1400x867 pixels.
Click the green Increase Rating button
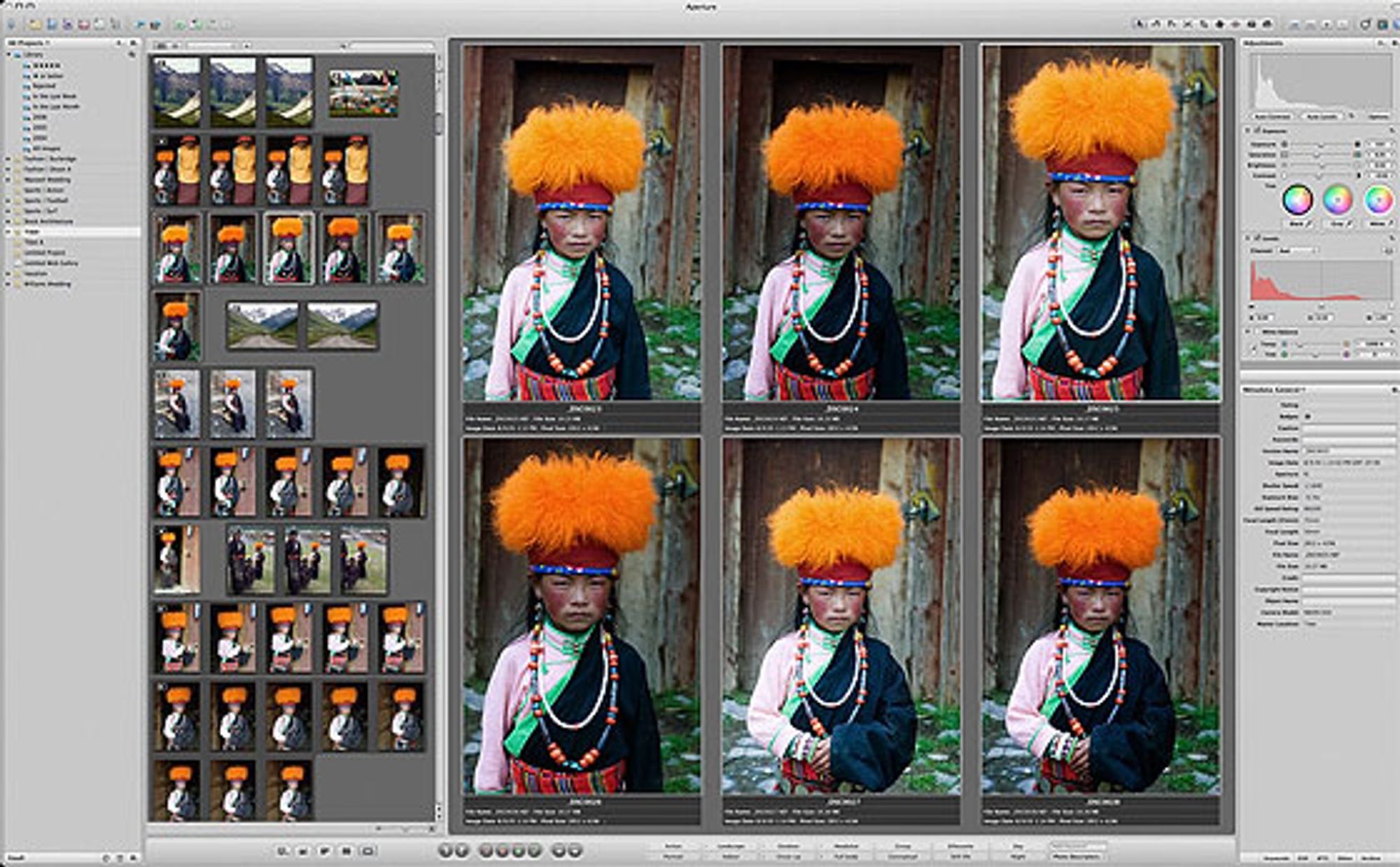point(518,850)
